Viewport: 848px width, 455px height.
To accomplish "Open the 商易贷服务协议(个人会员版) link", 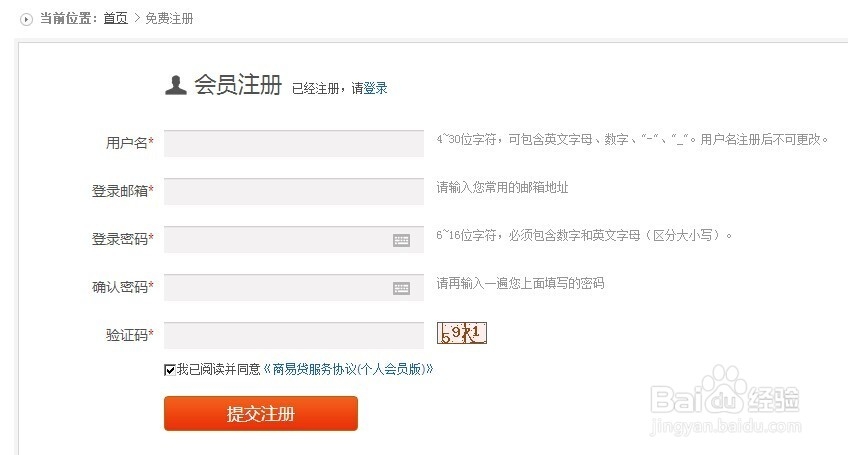I will pyautogui.click(x=348, y=369).
